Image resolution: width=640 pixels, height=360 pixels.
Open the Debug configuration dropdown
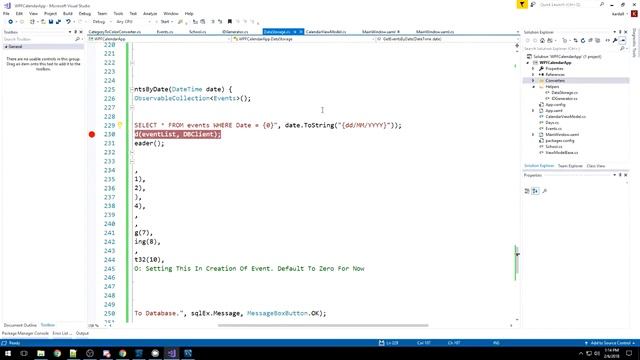tap(101, 22)
